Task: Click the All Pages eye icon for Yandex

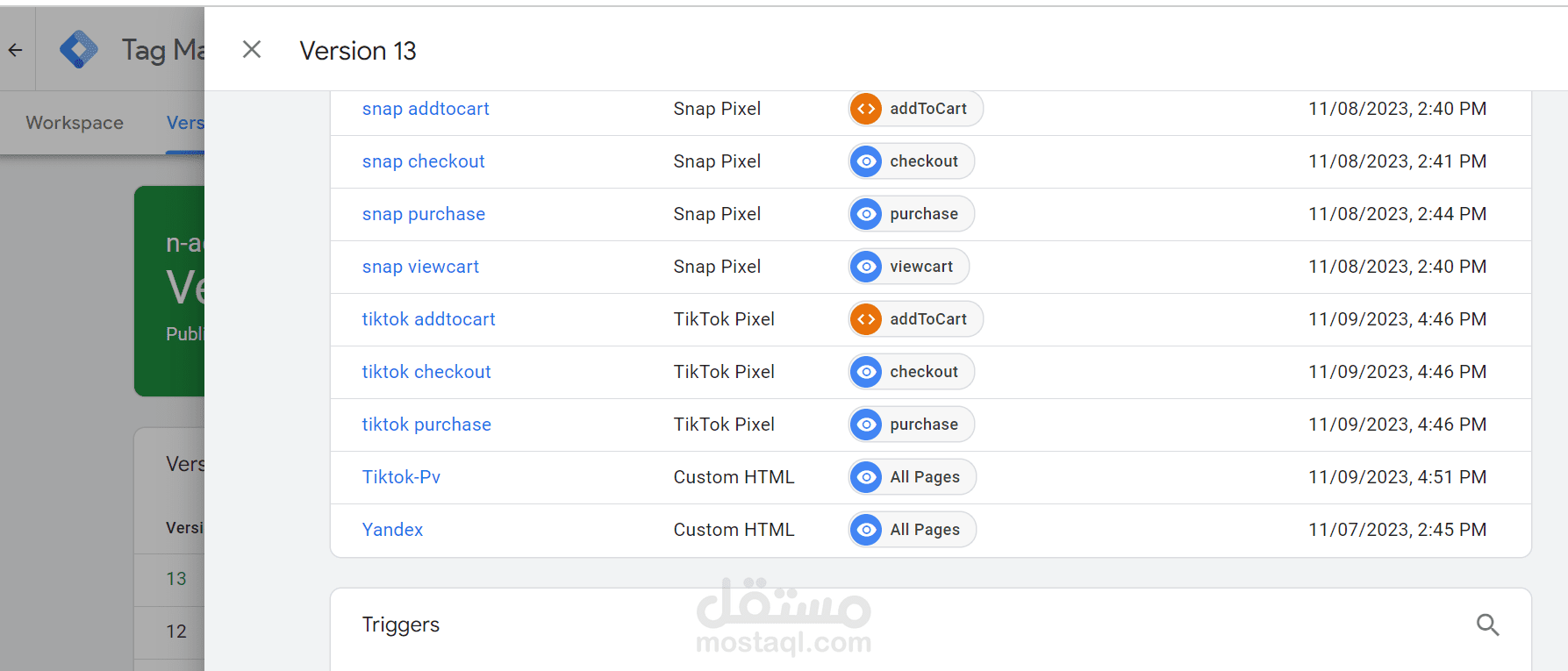Action: coord(866,530)
